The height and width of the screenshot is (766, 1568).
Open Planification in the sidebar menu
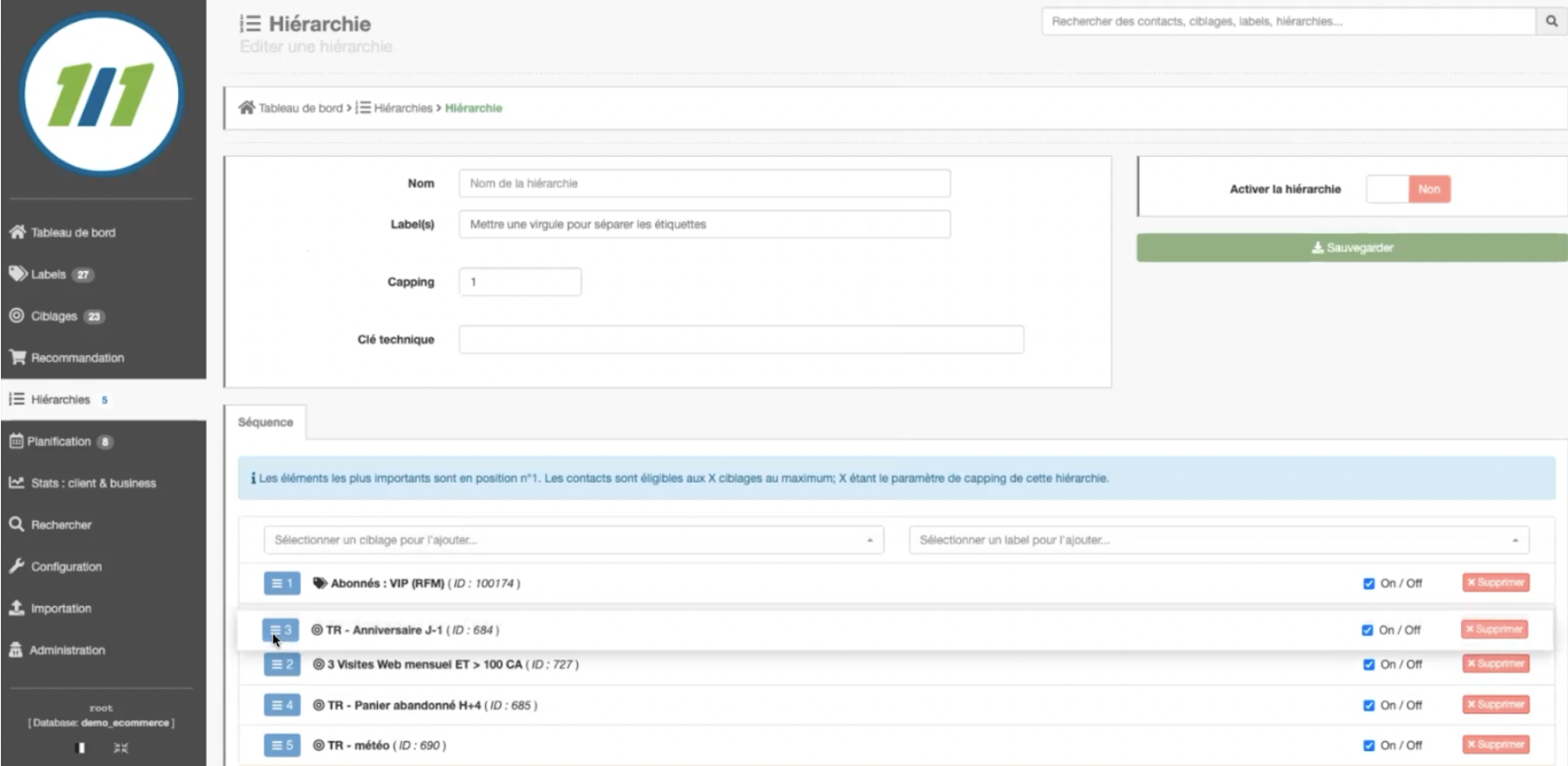(x=103, y=441)
